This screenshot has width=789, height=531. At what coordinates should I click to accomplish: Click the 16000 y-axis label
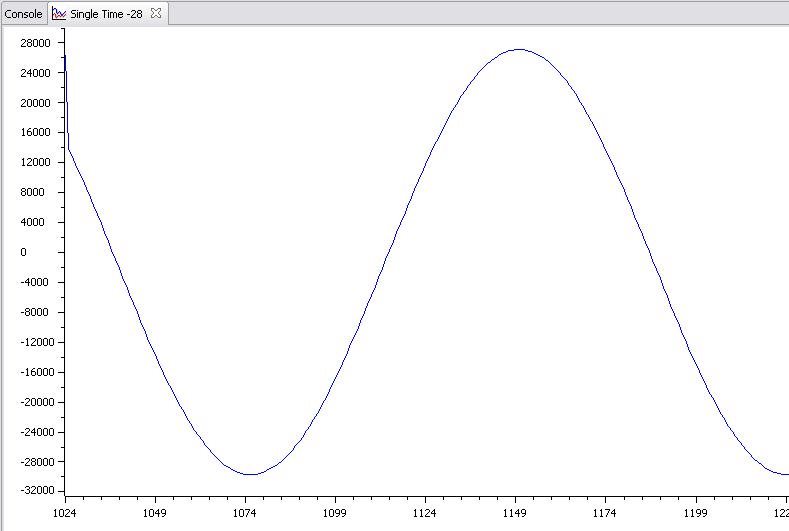click(x=35, y=132)
